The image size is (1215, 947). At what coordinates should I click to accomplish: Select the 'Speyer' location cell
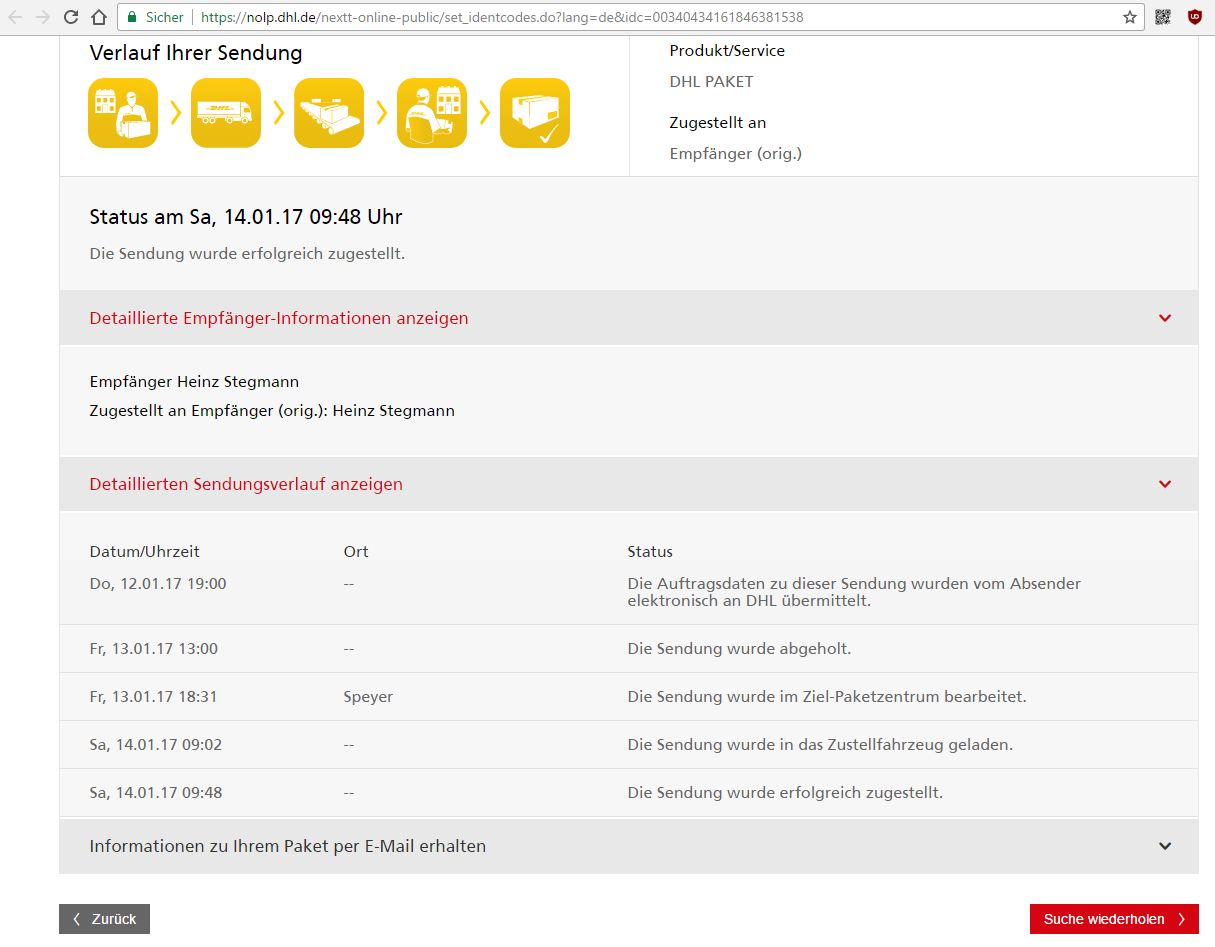coord(368,697)
